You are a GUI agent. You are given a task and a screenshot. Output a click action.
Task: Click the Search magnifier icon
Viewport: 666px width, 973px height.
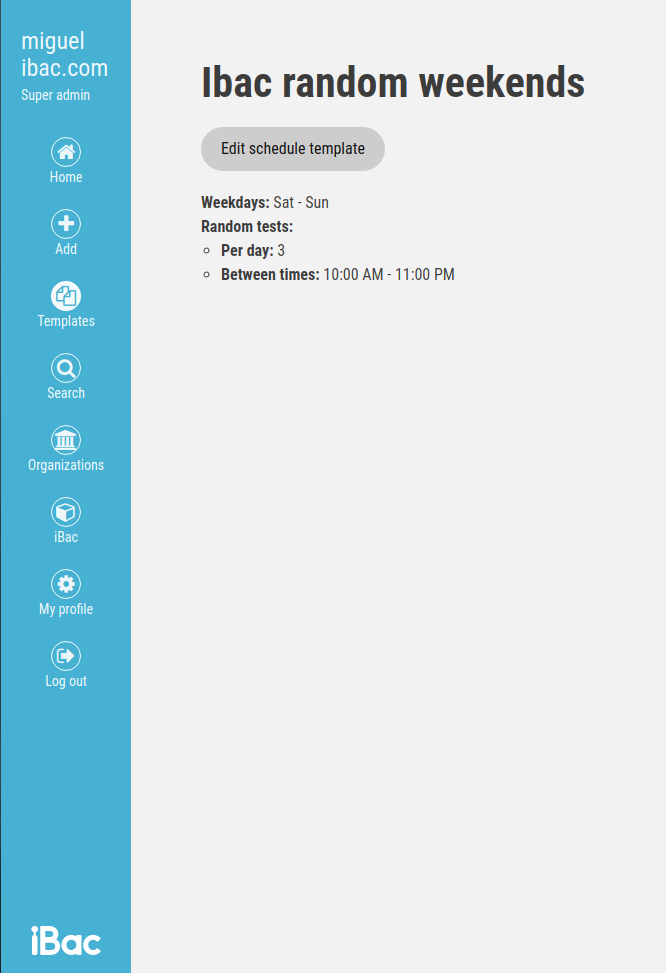[66, 368]
